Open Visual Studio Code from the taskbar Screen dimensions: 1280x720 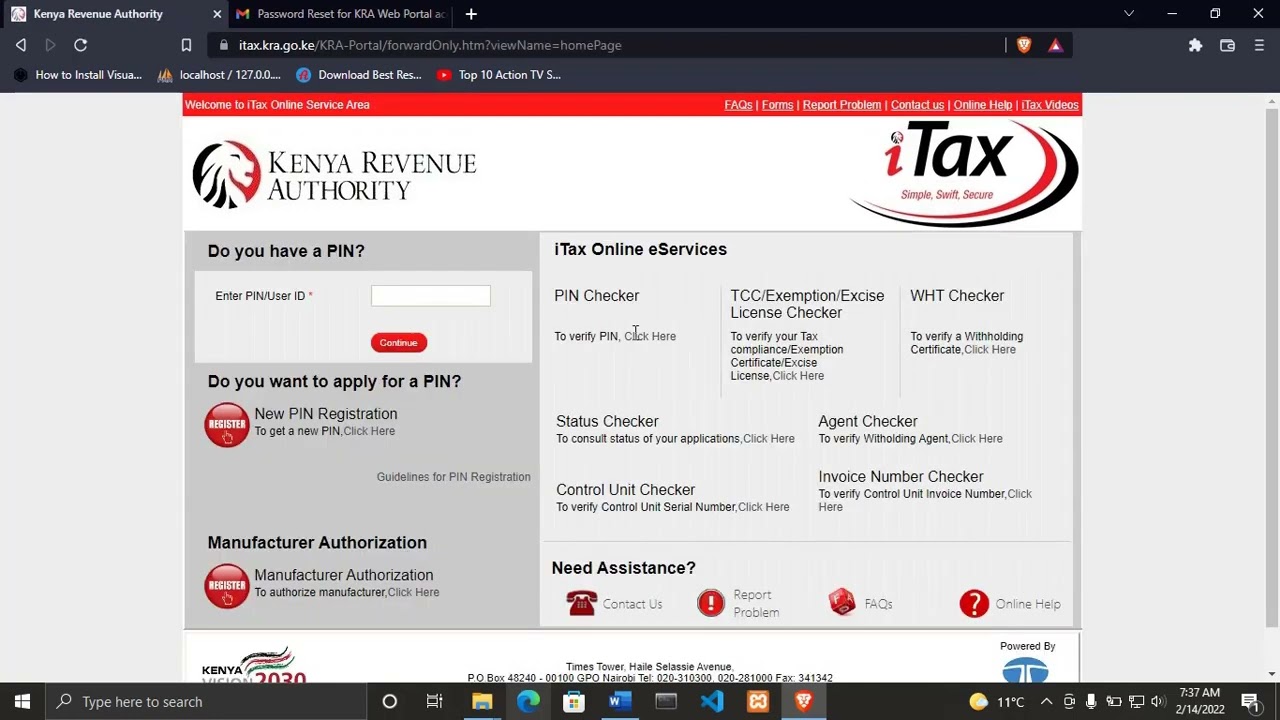712,701
